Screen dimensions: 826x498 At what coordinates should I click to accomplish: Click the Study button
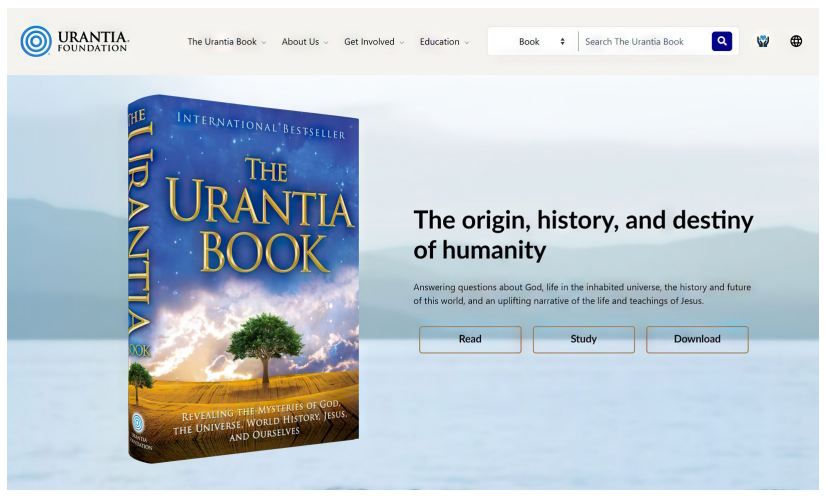click(584, 339)
